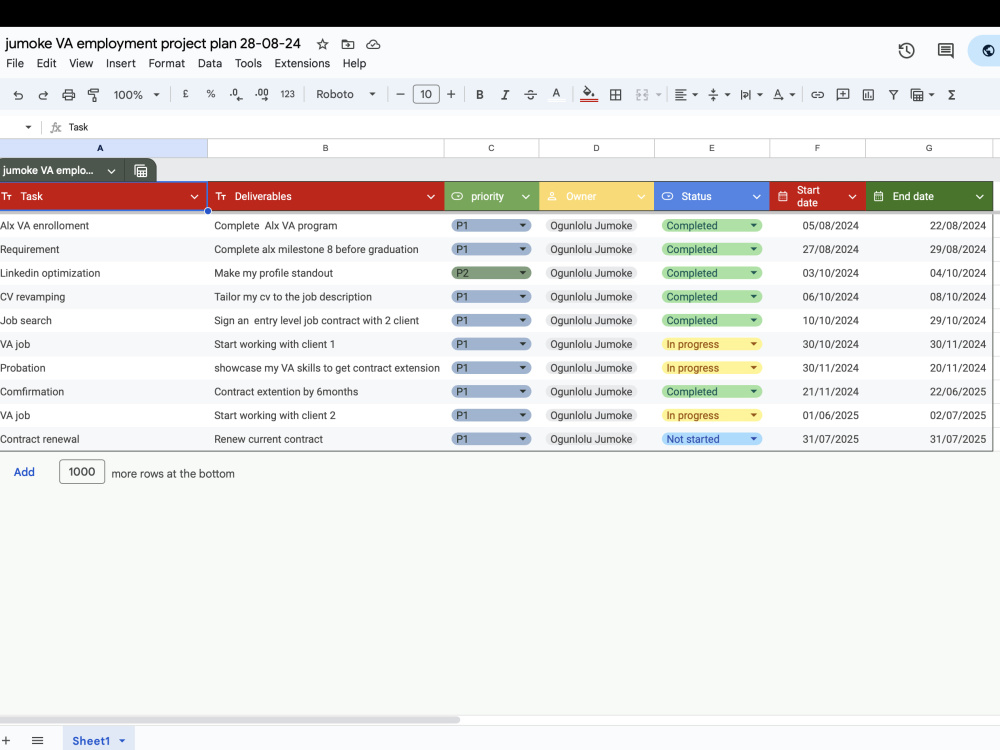Open table views icon in toolbar
Viewport: 1000px width, 750px height.
[x=922, y=95]
